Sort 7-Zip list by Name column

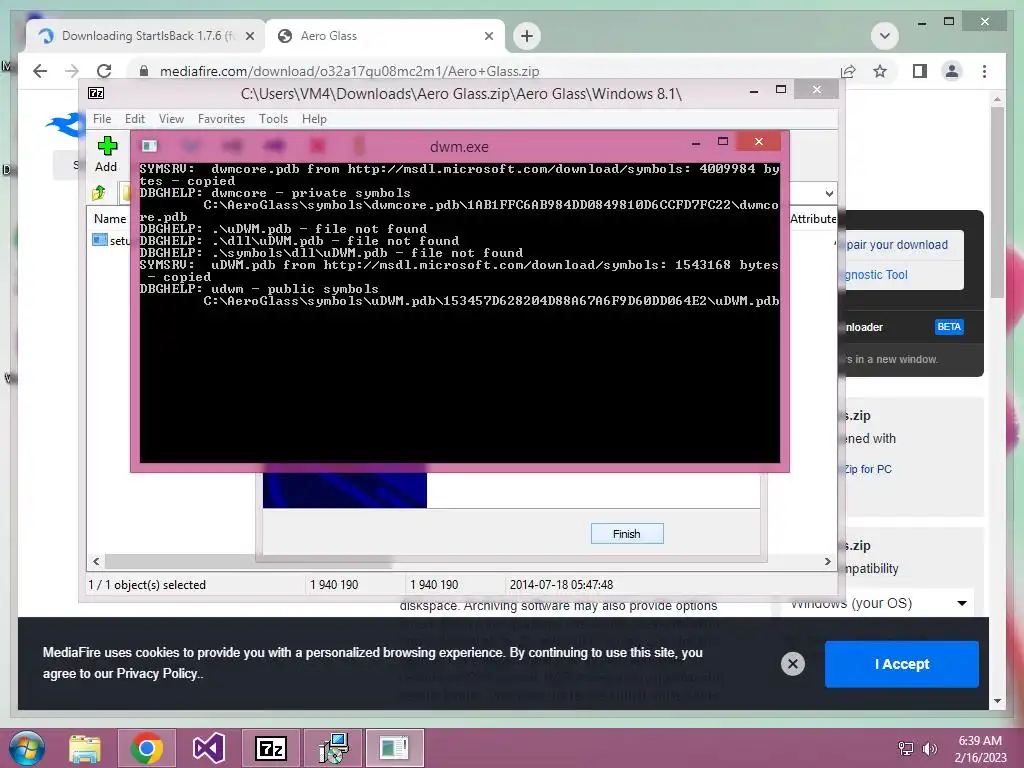point(110,219)
